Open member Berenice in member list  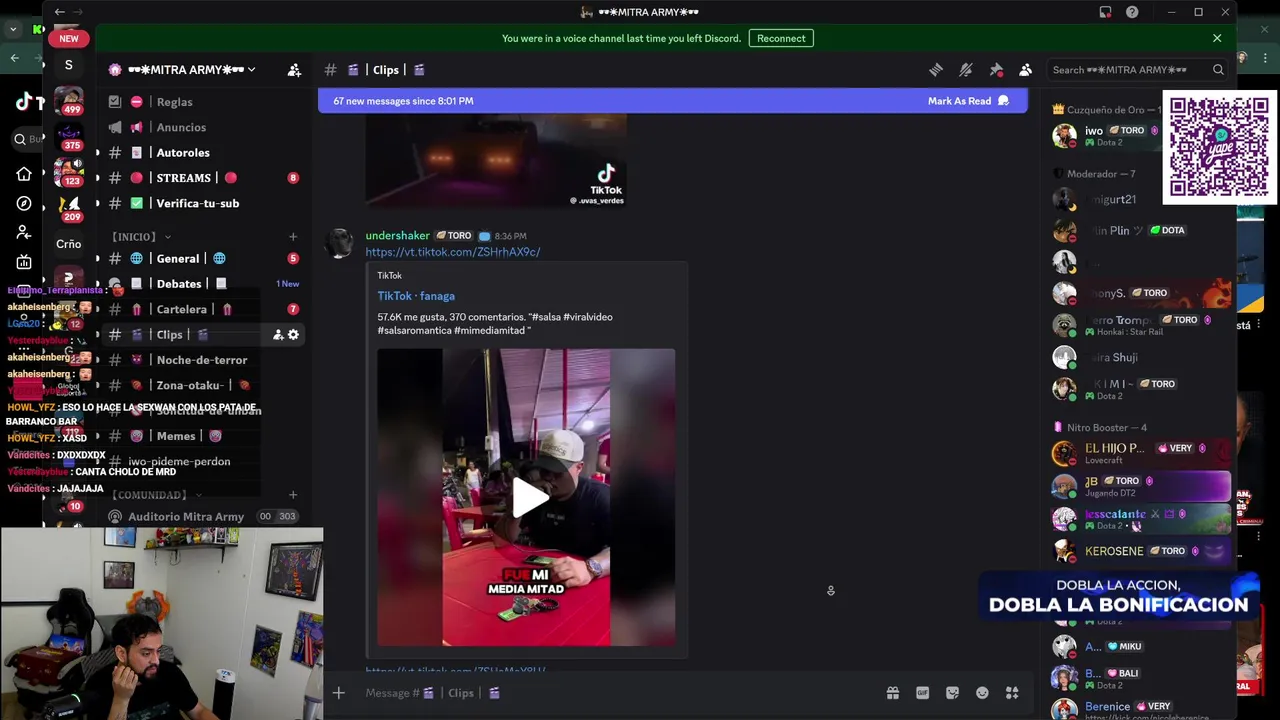[x=1140, y=710]
